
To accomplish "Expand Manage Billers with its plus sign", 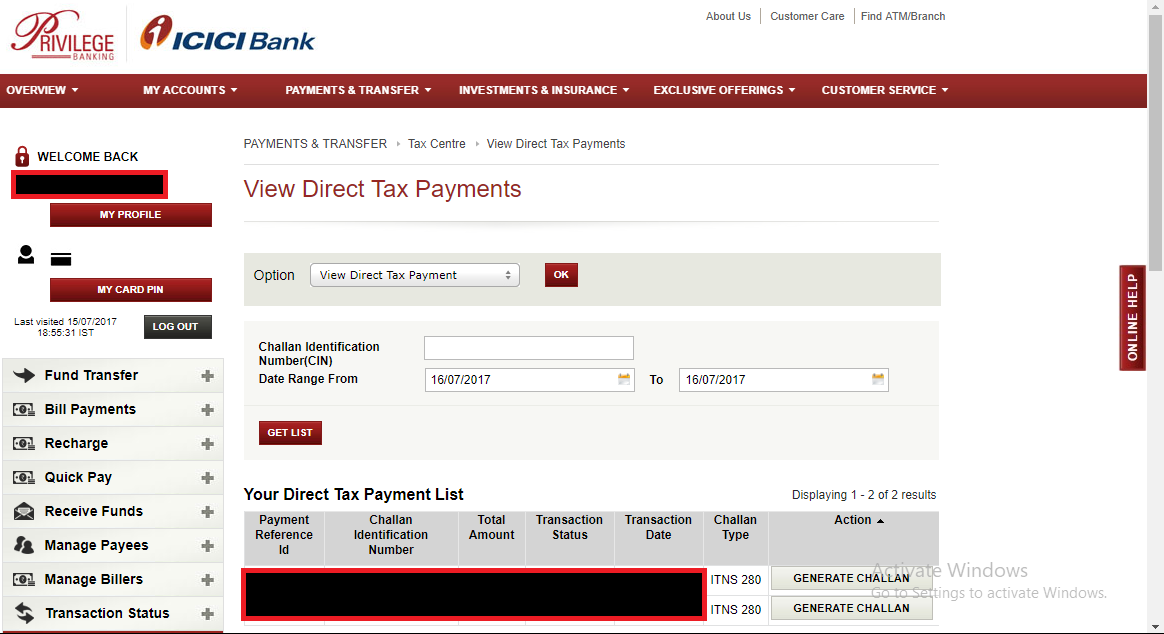I will pos(207,580).
